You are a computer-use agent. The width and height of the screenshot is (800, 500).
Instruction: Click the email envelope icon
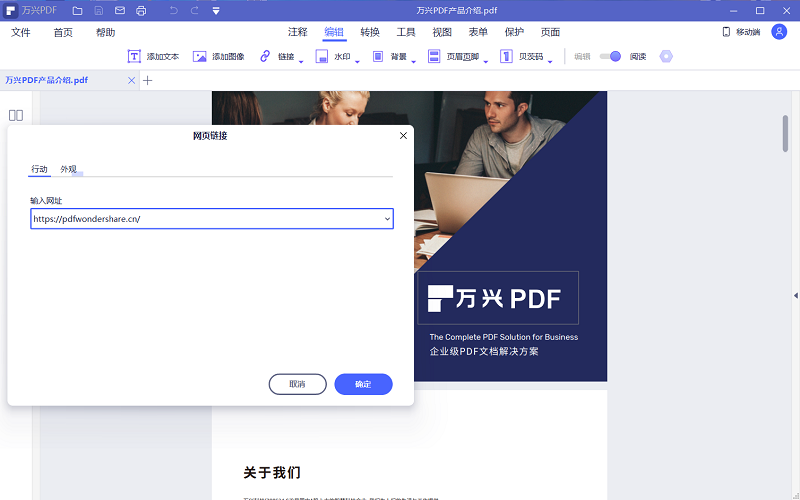point(120,11)
